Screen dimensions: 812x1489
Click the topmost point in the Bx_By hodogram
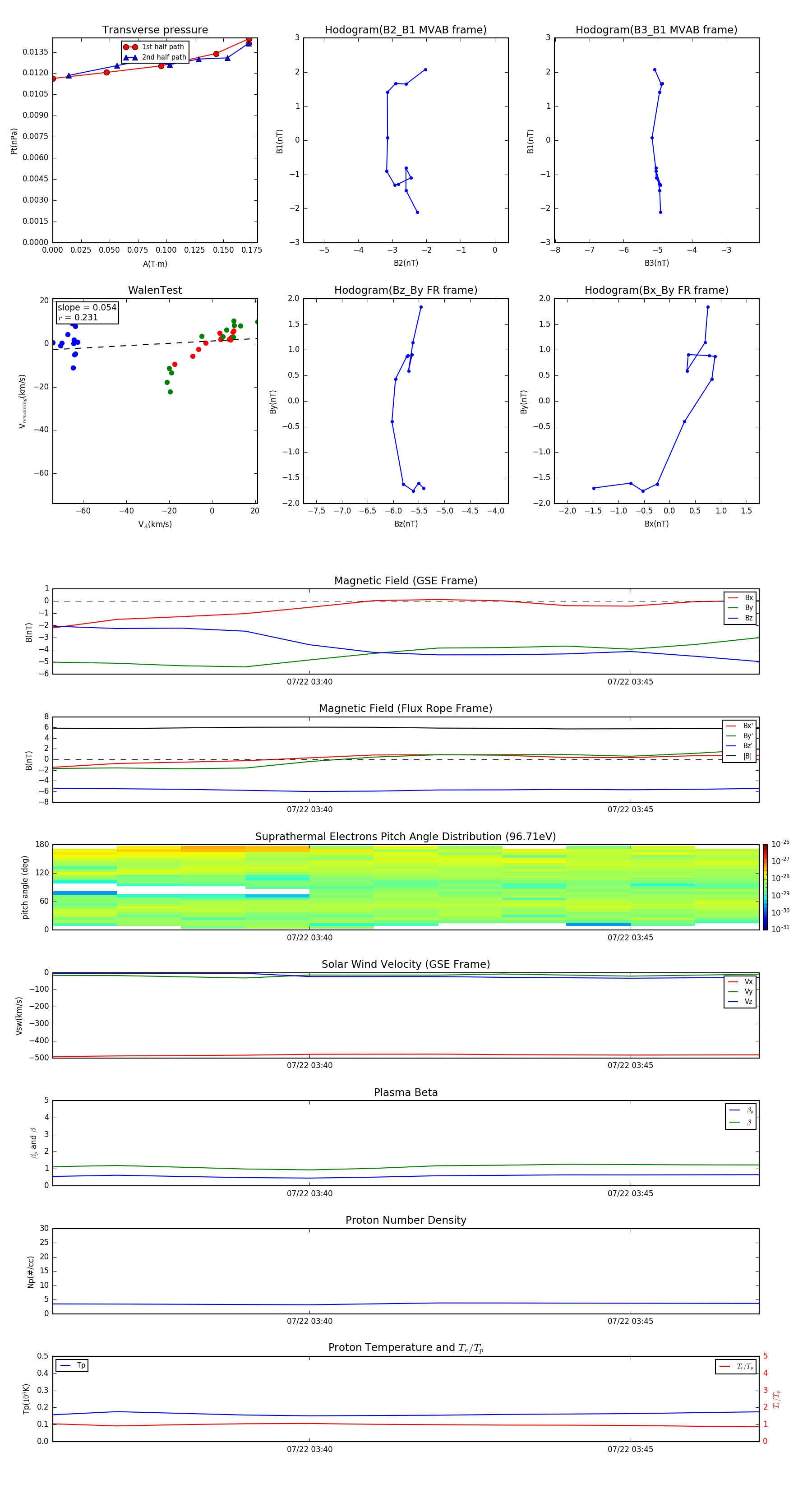pyautogui.click(x=707, y=307)
